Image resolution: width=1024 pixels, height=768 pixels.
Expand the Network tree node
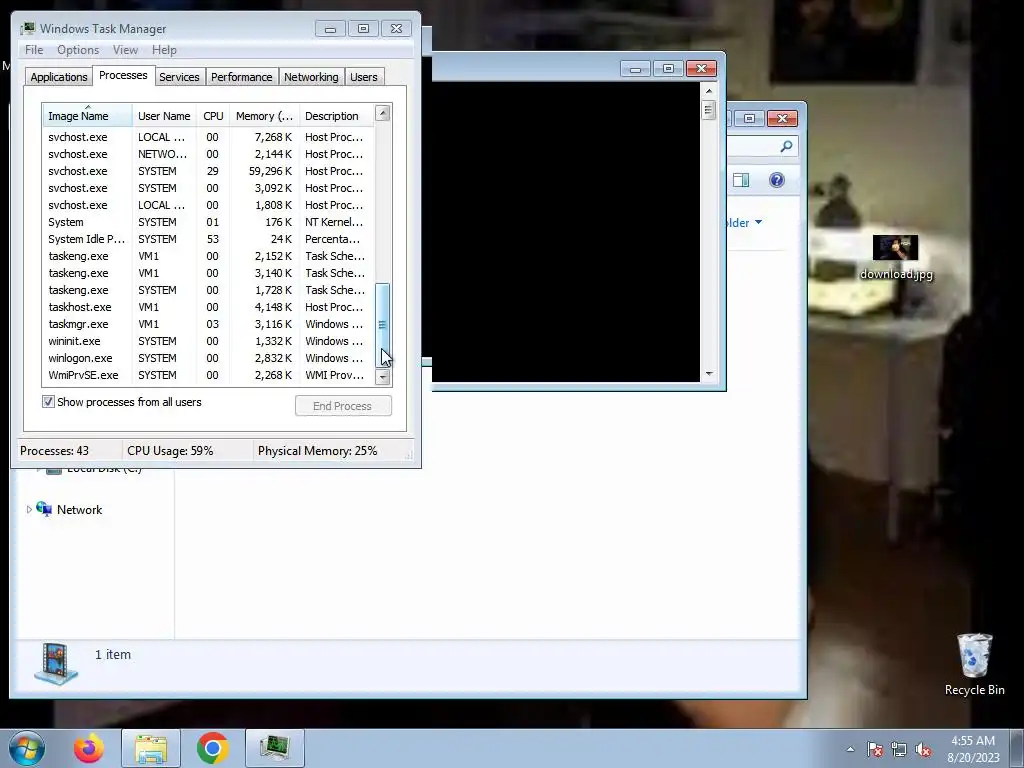(x=29, y=509)
